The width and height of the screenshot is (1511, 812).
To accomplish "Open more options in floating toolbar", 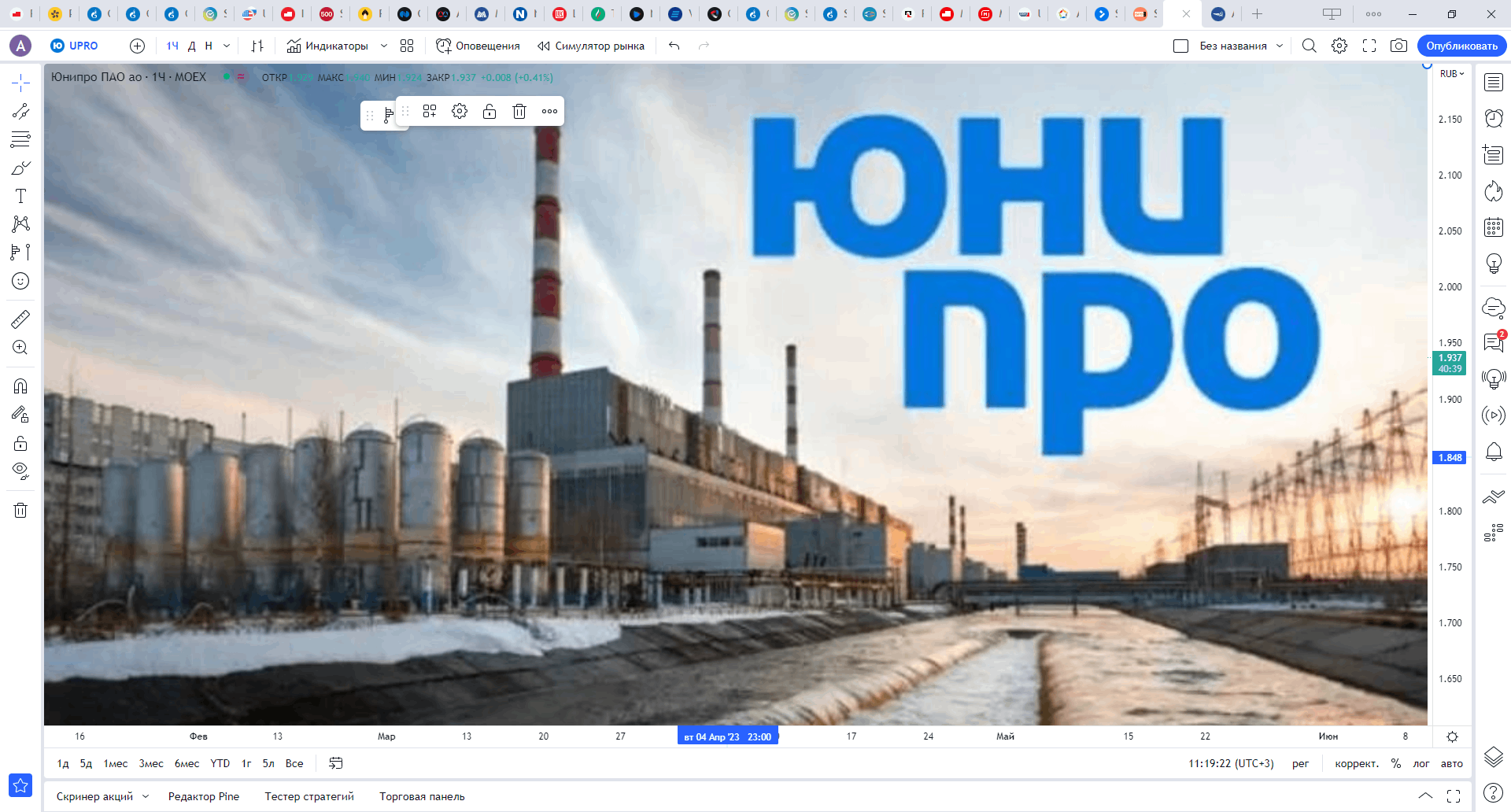I will (549, 111).
